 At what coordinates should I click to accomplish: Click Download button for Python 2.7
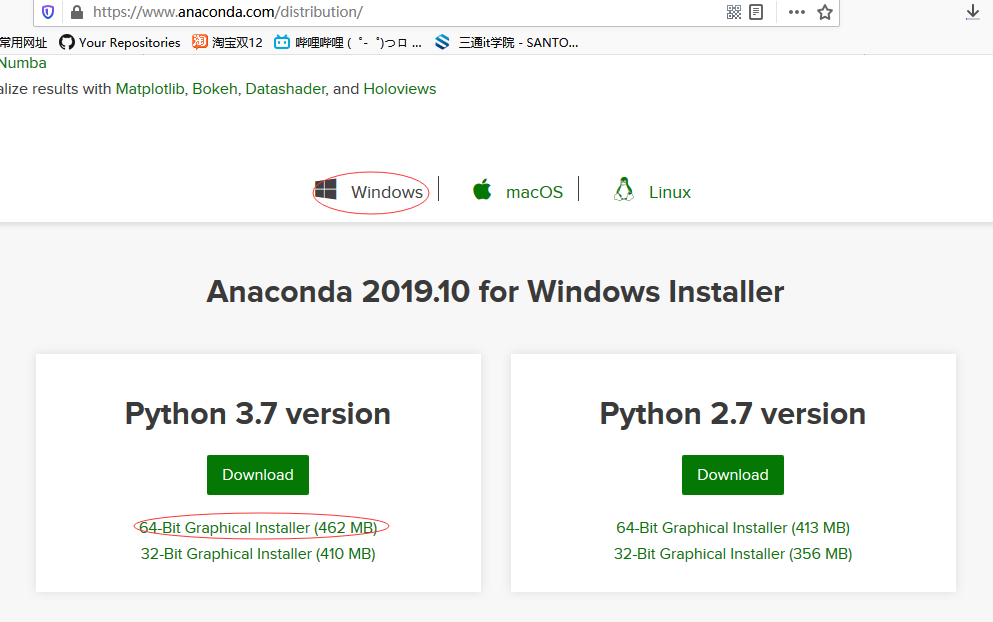point(733,474)
